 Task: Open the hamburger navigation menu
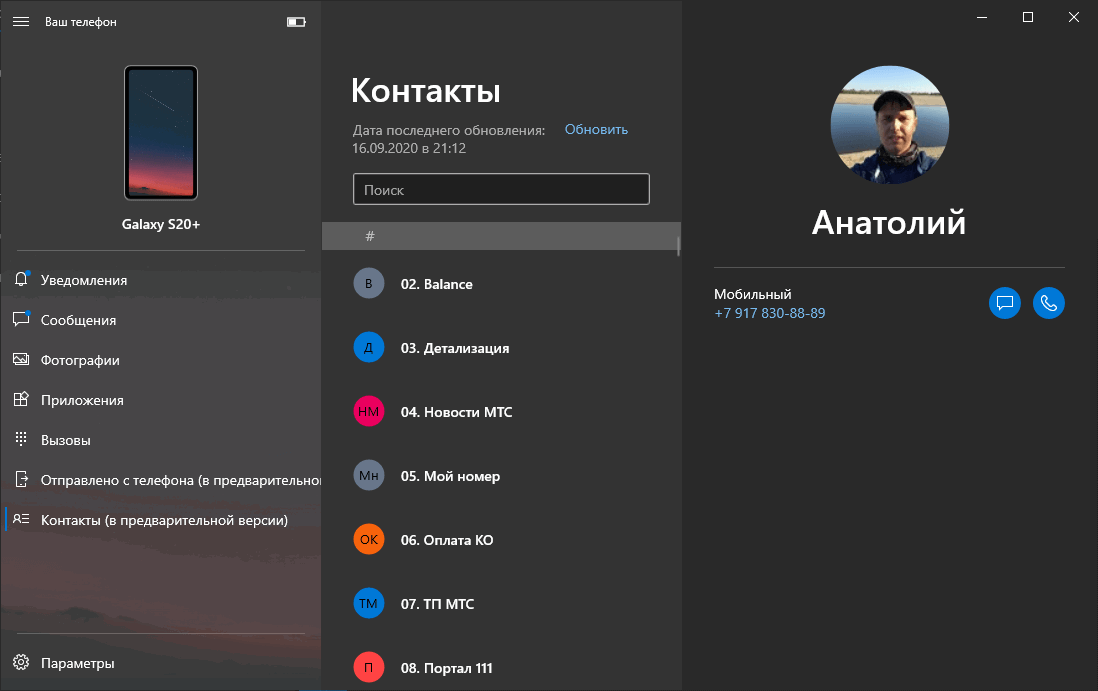tap(21, 22)
